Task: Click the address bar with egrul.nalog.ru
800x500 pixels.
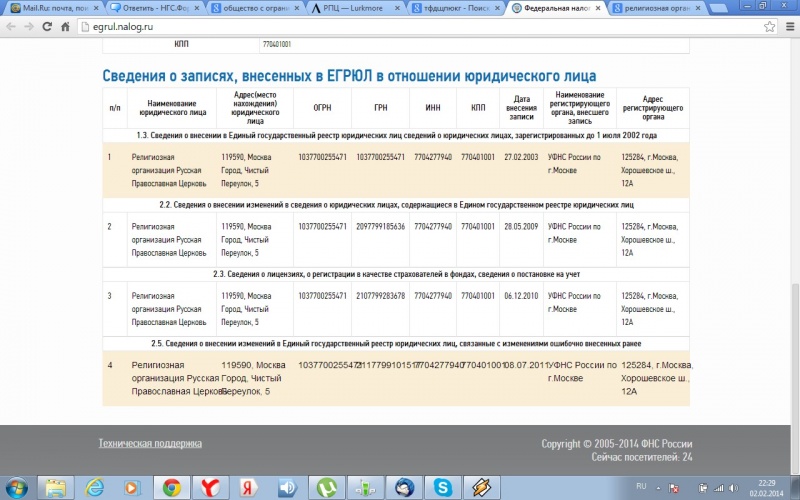Action: click(x=418, y=27)
